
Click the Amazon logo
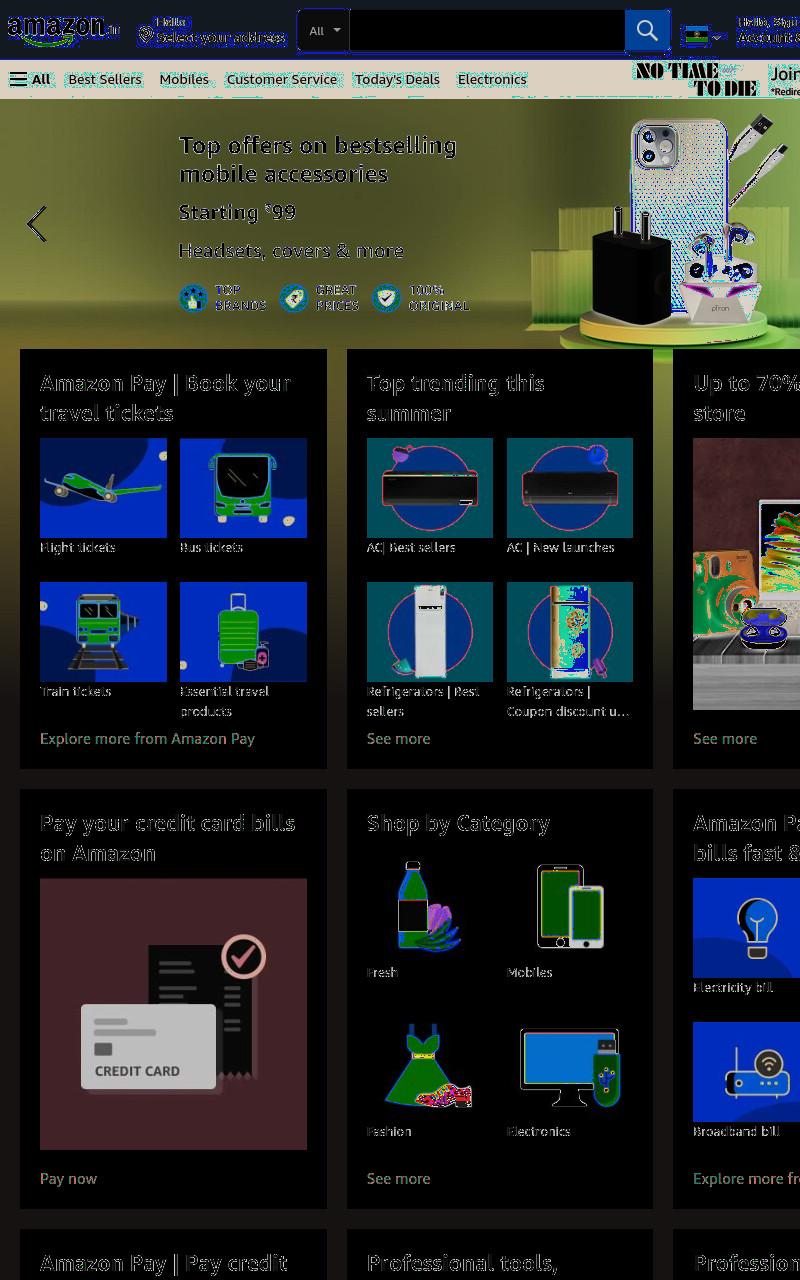(x=62, y=30)
